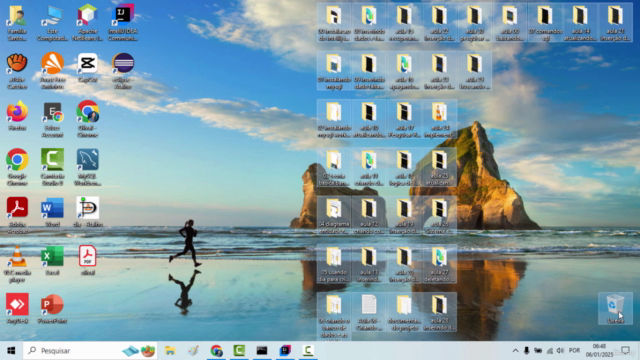This screenshot has width=640, height=360.
Task: Select the 'Aula 06' text document file
Action: (x=369, y=312)
